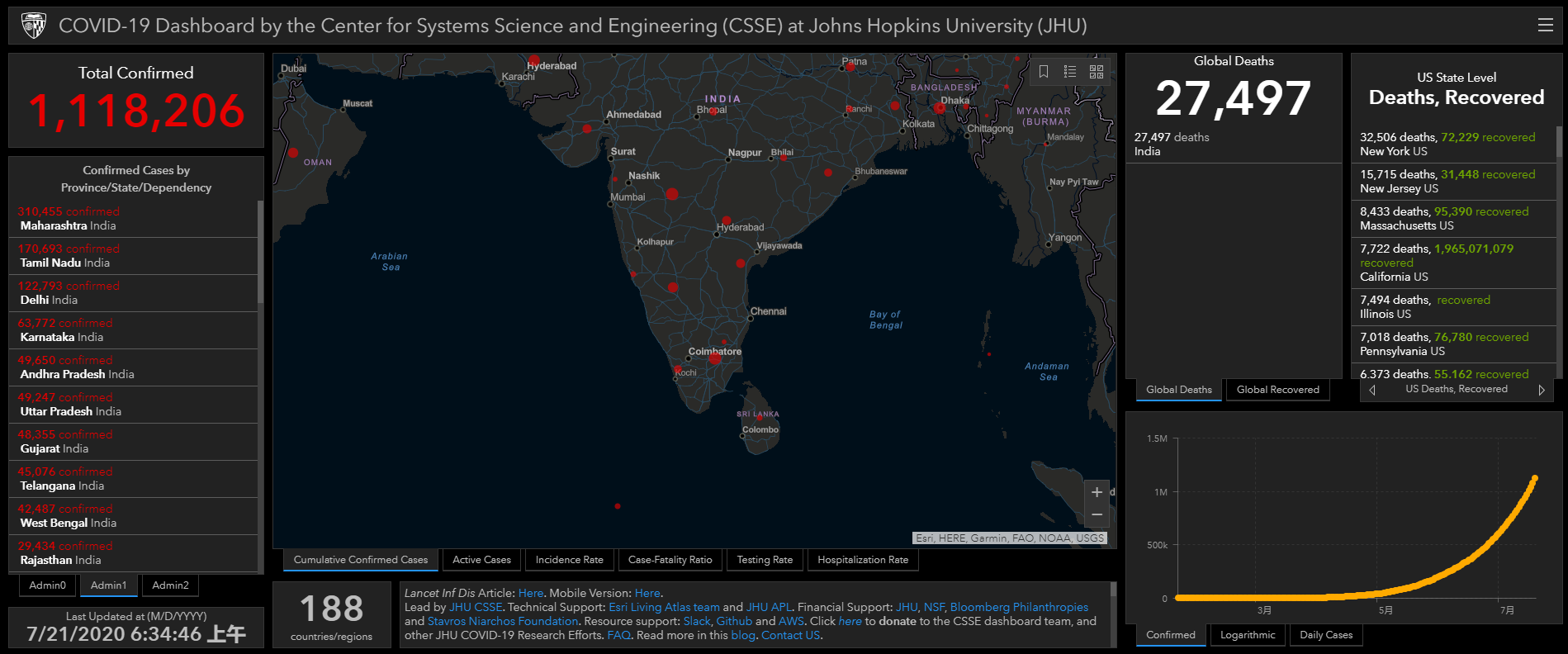Screen dimensions: 1568x654
Task: Show the Daily Cases chart tab
Action: (1326, 635)
